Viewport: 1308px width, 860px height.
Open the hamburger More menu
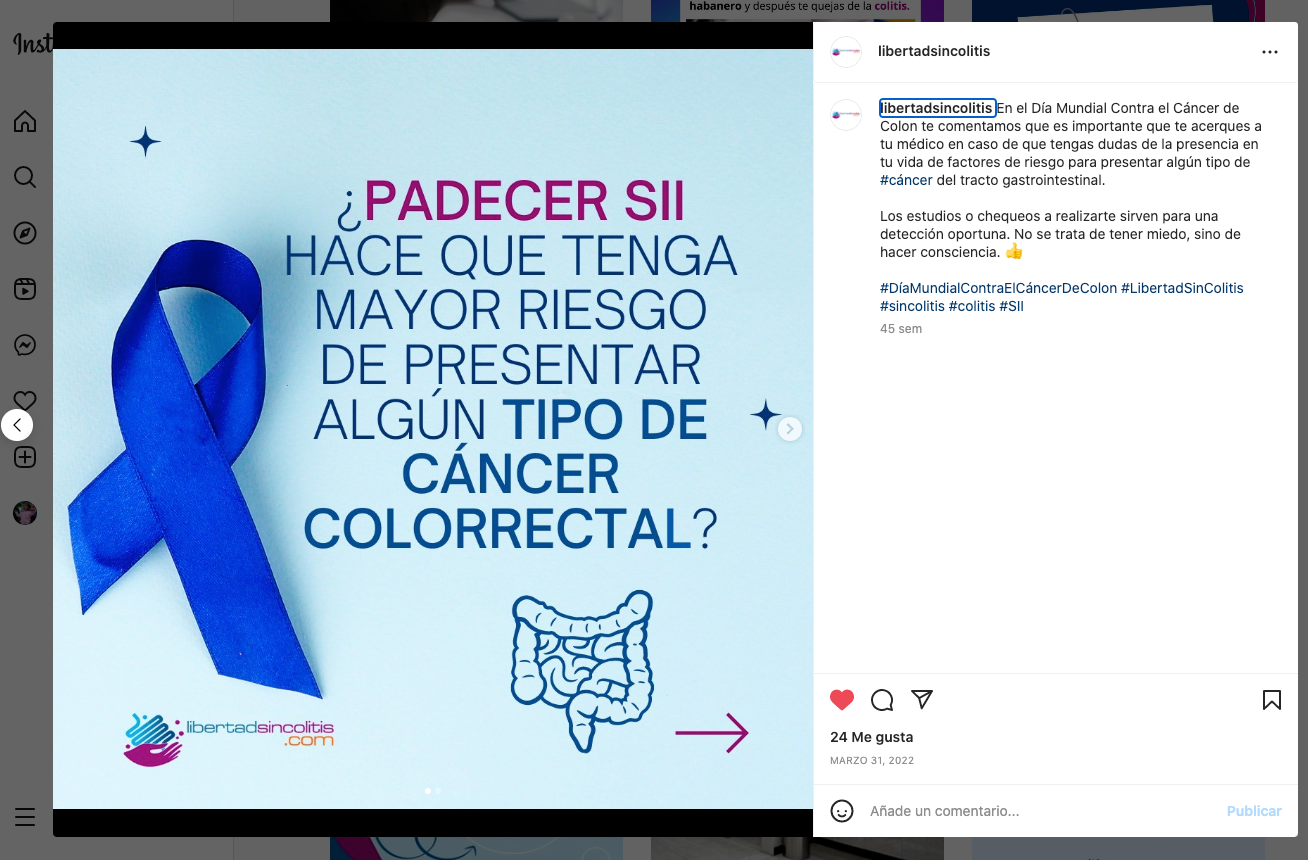(x=25, y=817)
